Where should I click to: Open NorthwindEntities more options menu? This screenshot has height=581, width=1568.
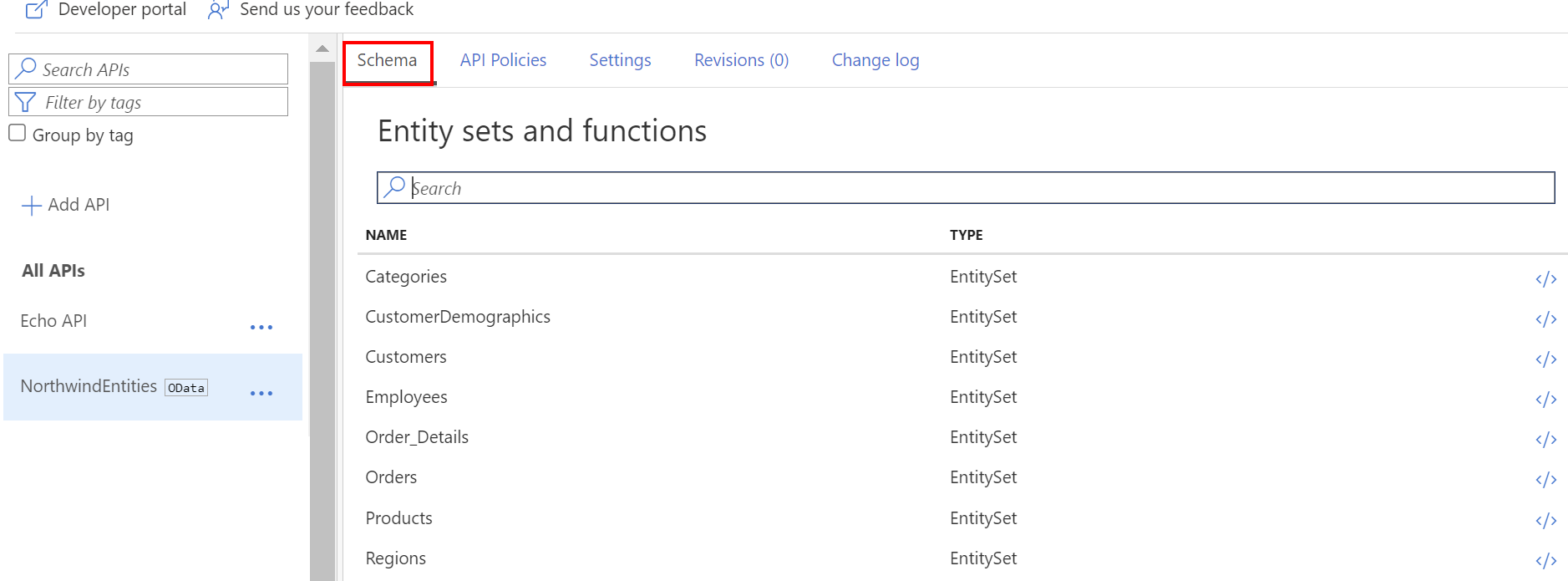click(x=261, y=393)
